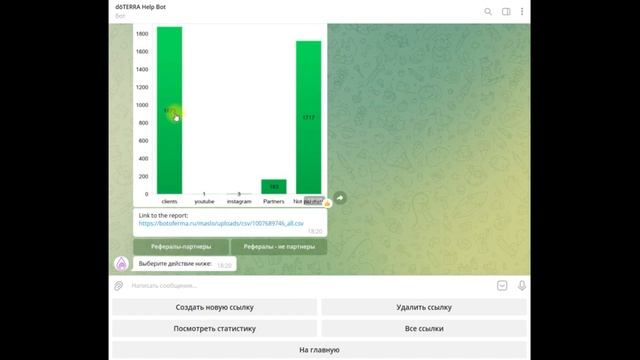Click the 'Partners' axis label
Screen dimensions: 640x360
[x=273, y=202]
